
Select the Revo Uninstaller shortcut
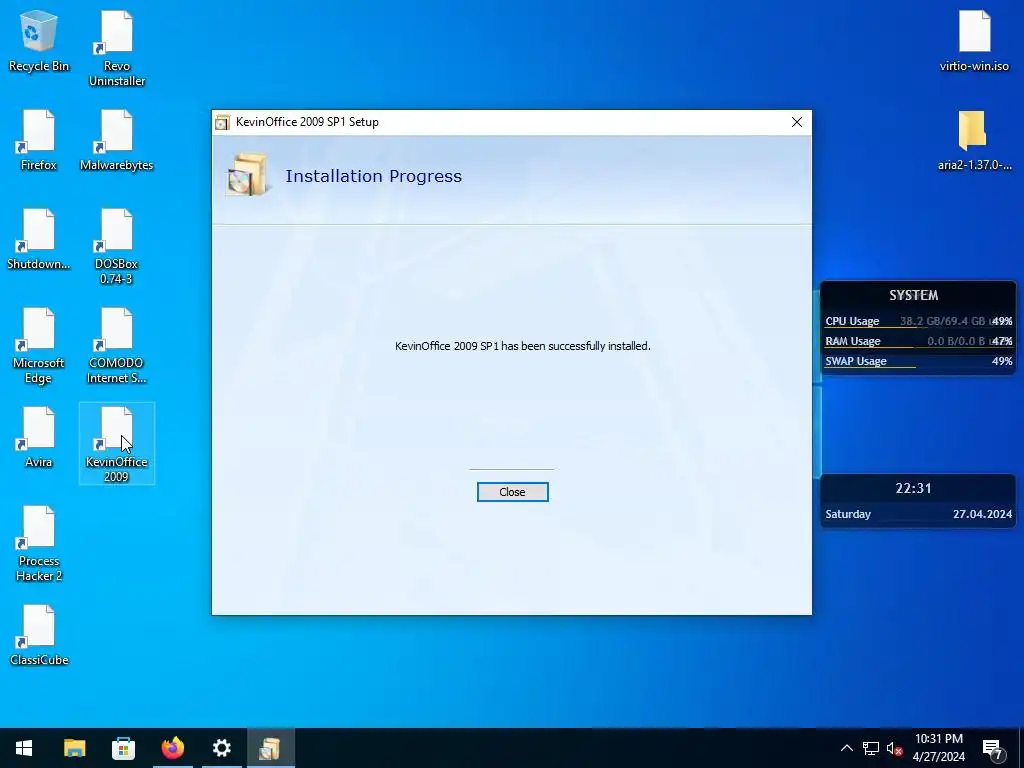pyautogui.click(x=117, y=49)
